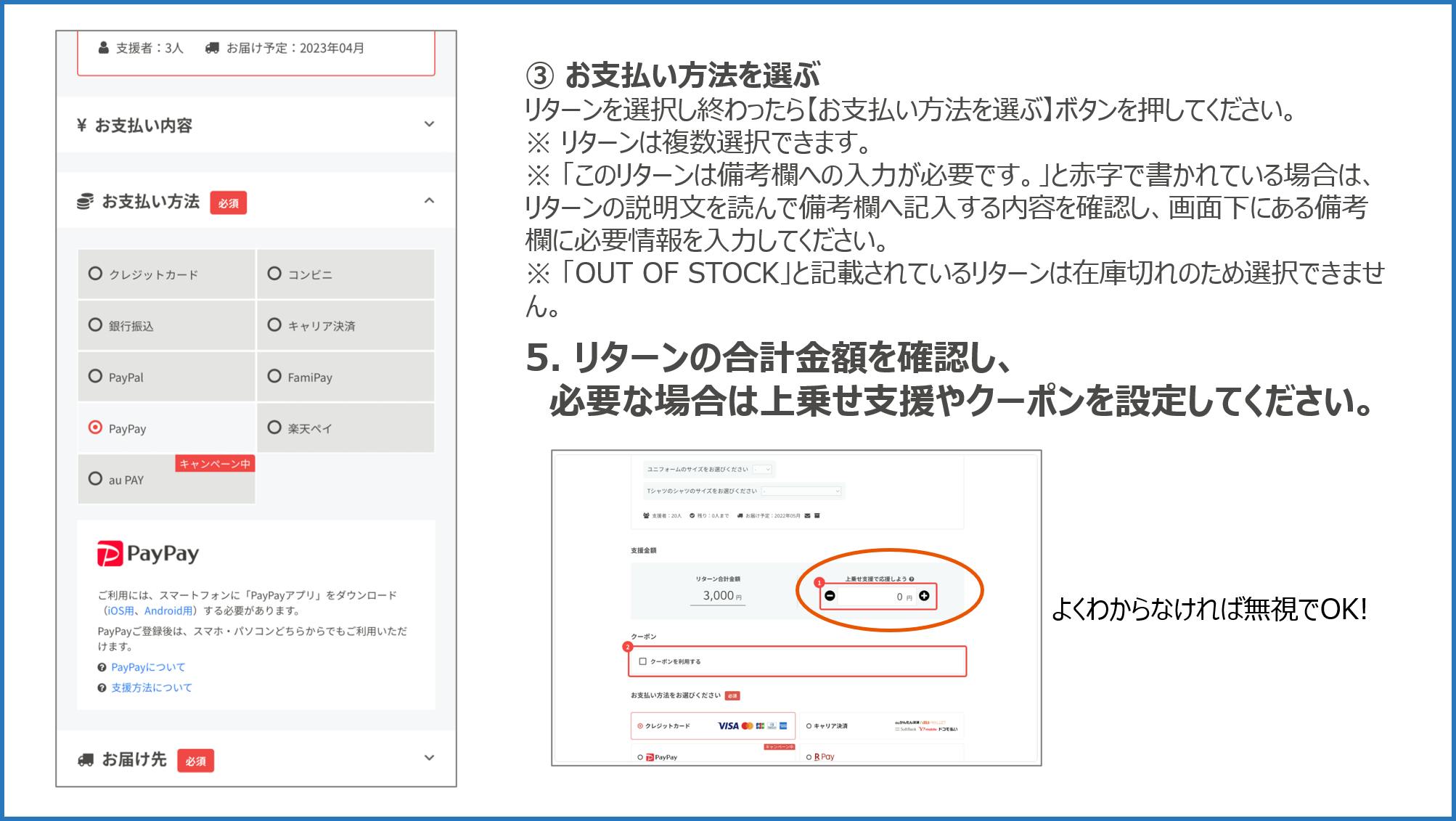Choose the au PAY payment option

[x=95, y=478]
